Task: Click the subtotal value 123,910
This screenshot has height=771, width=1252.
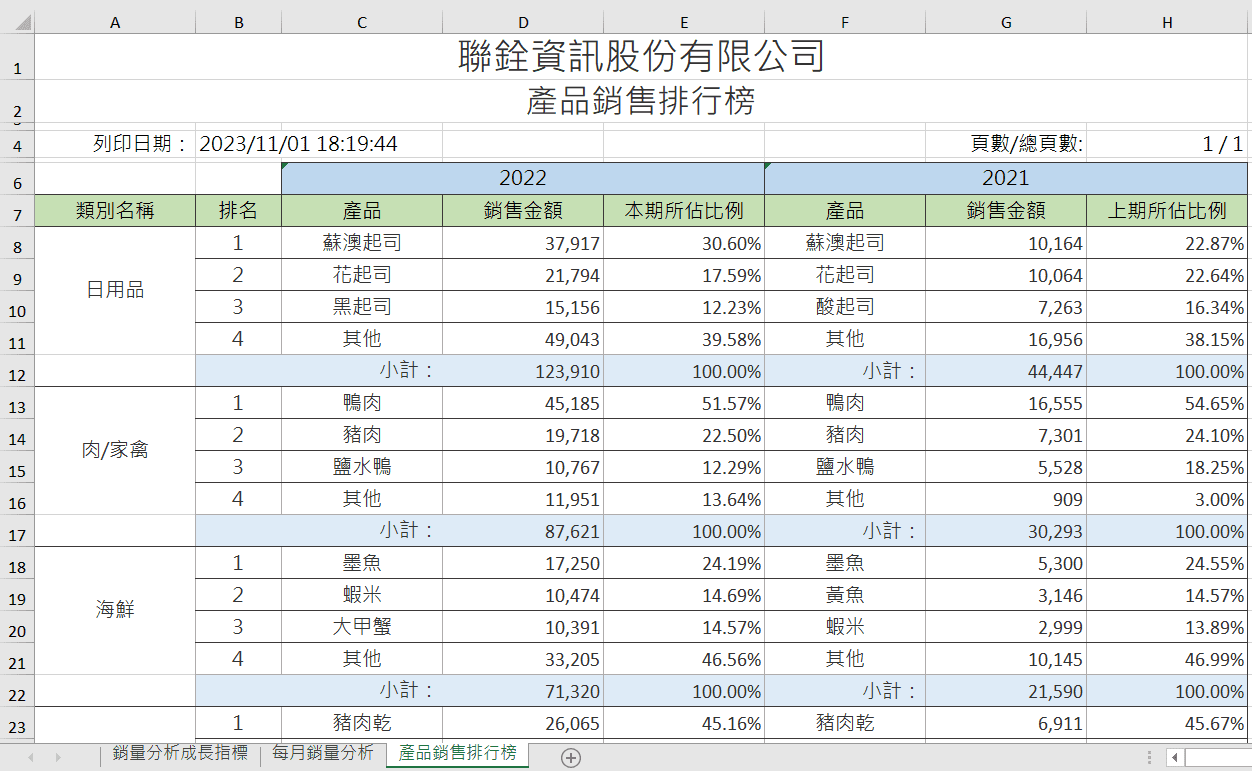Action: point(523,371)
